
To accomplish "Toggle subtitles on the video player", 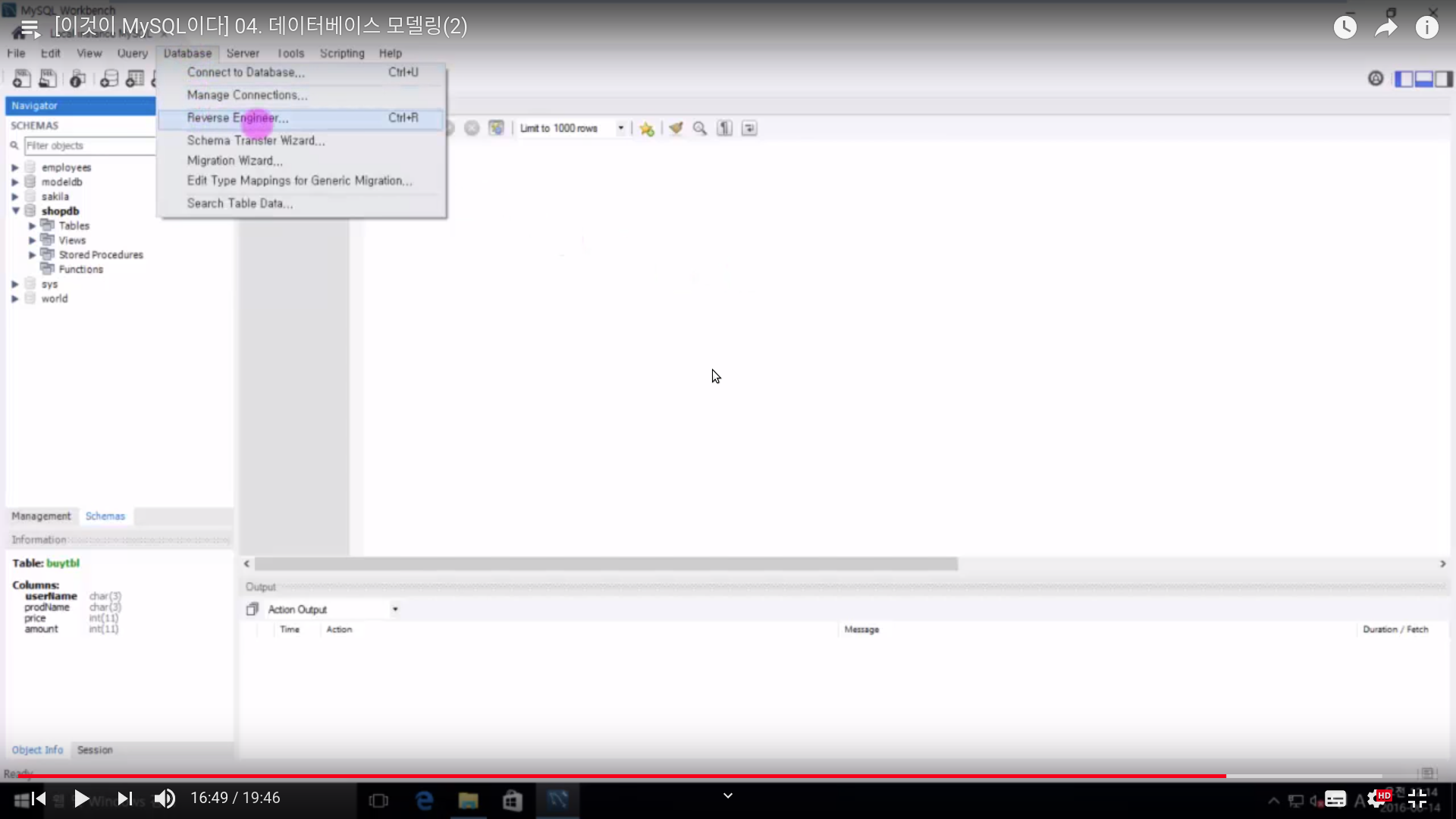I will click(x=1335, y=799).
